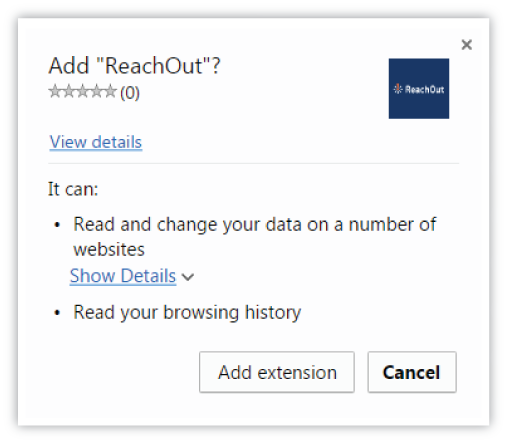Click the Show Details link
The image size is (508, 446).
pos(123,276)
